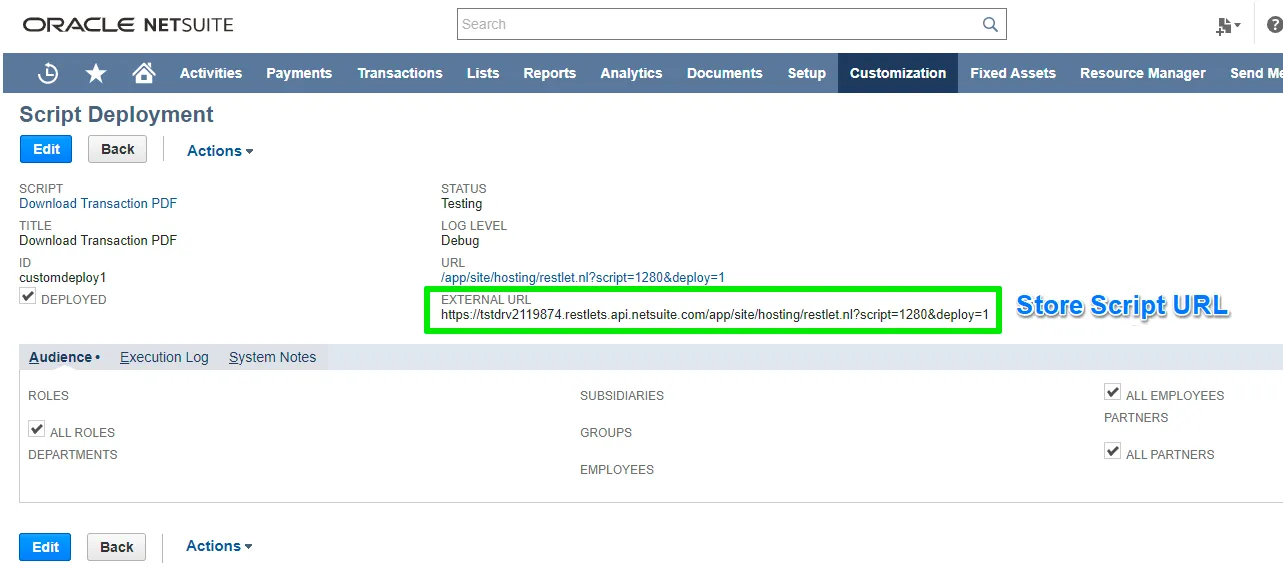Click into the global Search field

pyautogui.click(x=720, y=24)
